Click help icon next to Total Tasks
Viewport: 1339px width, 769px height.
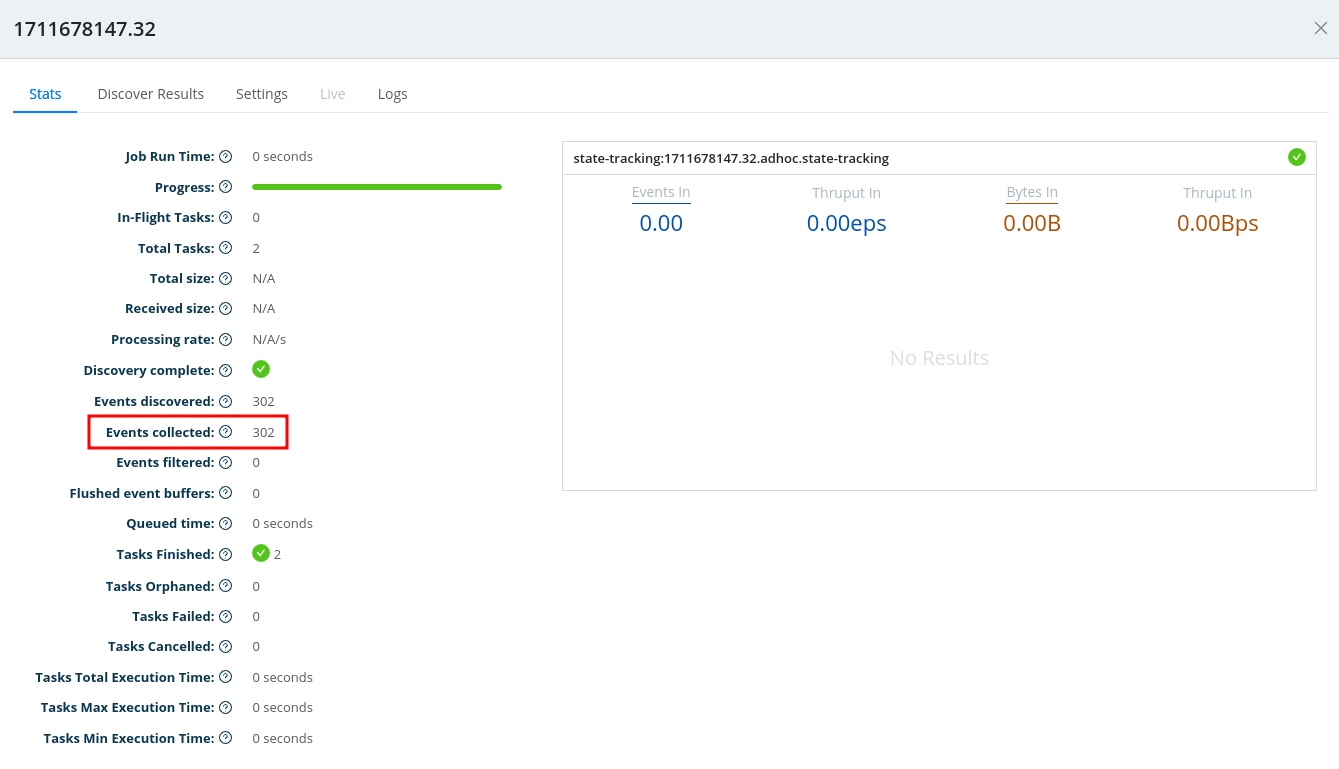pos(226,248)
